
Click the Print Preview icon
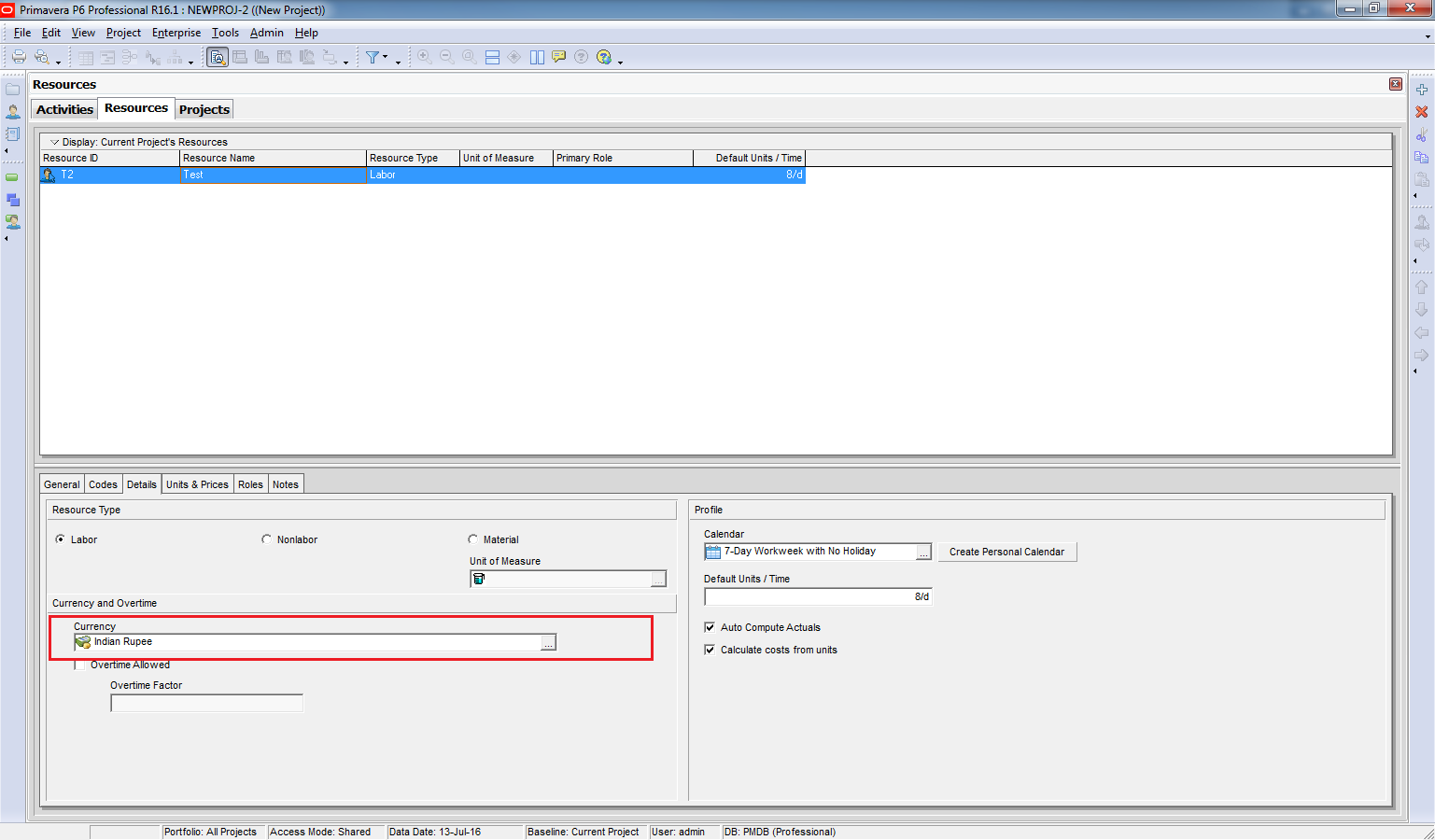click(x=42, y=57)
